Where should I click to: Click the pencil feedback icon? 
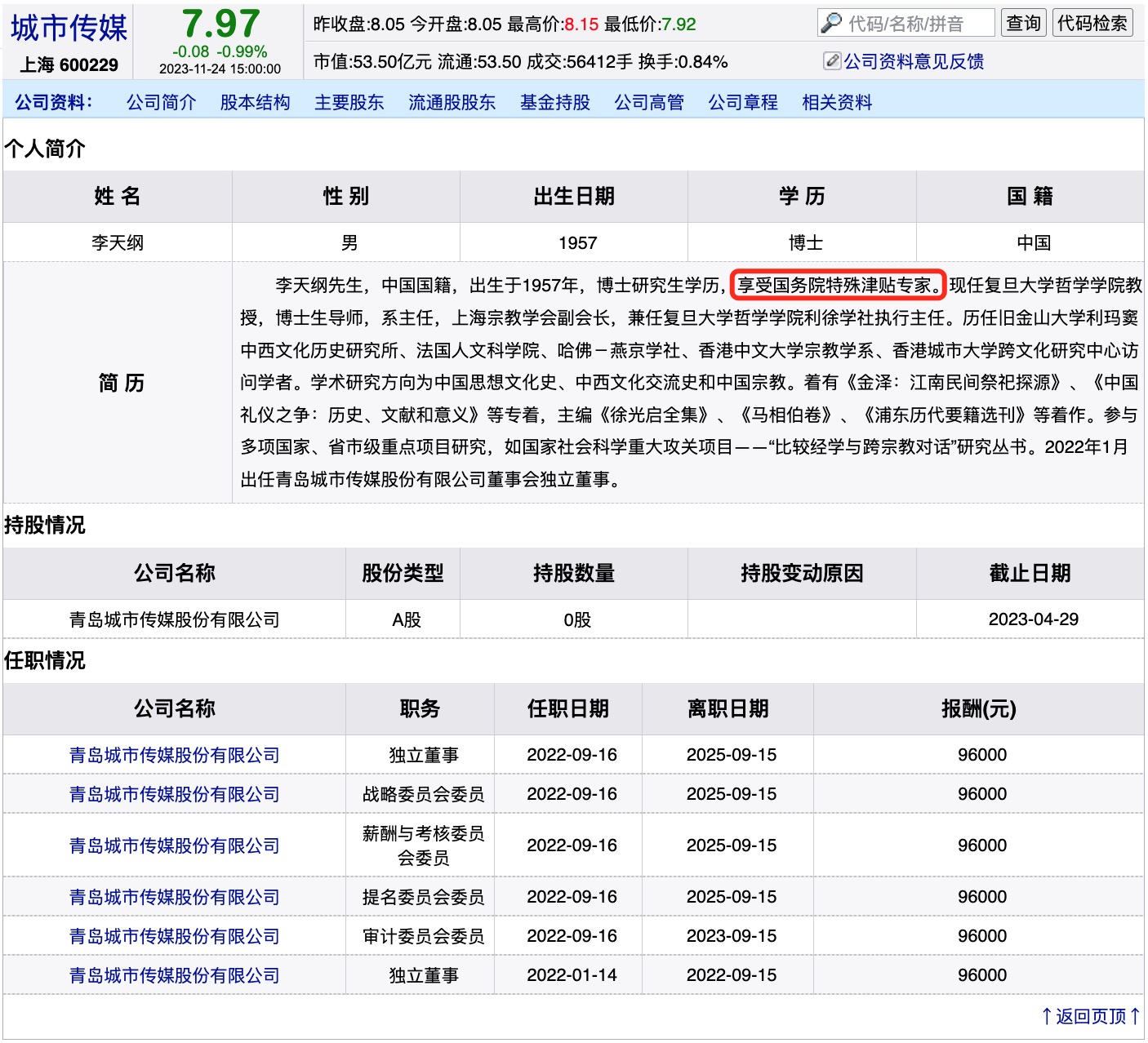coord(832,61)
